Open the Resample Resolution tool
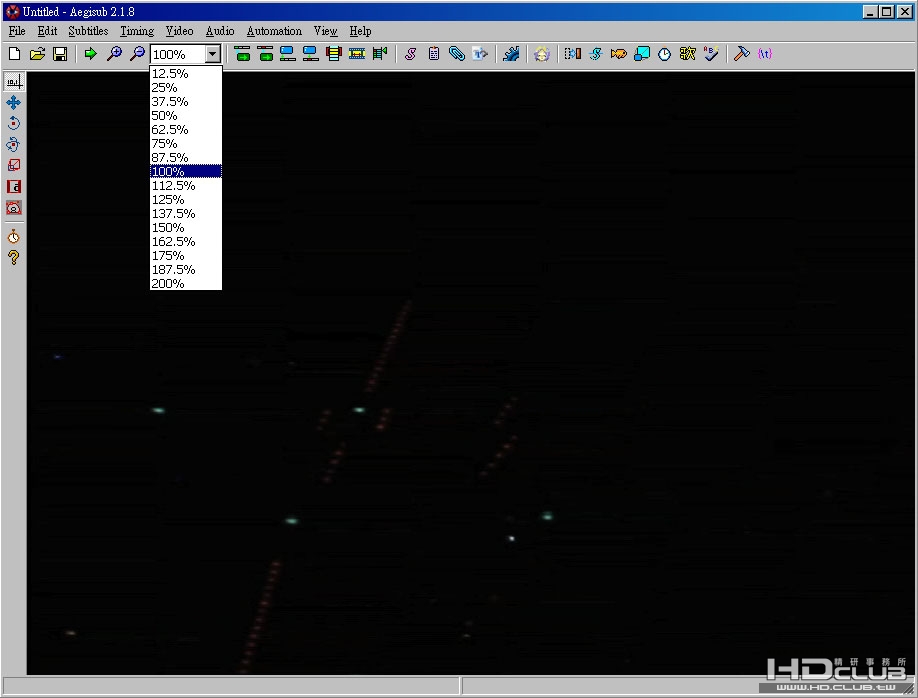This screenshot has height=698, width=918. (642, 54)
